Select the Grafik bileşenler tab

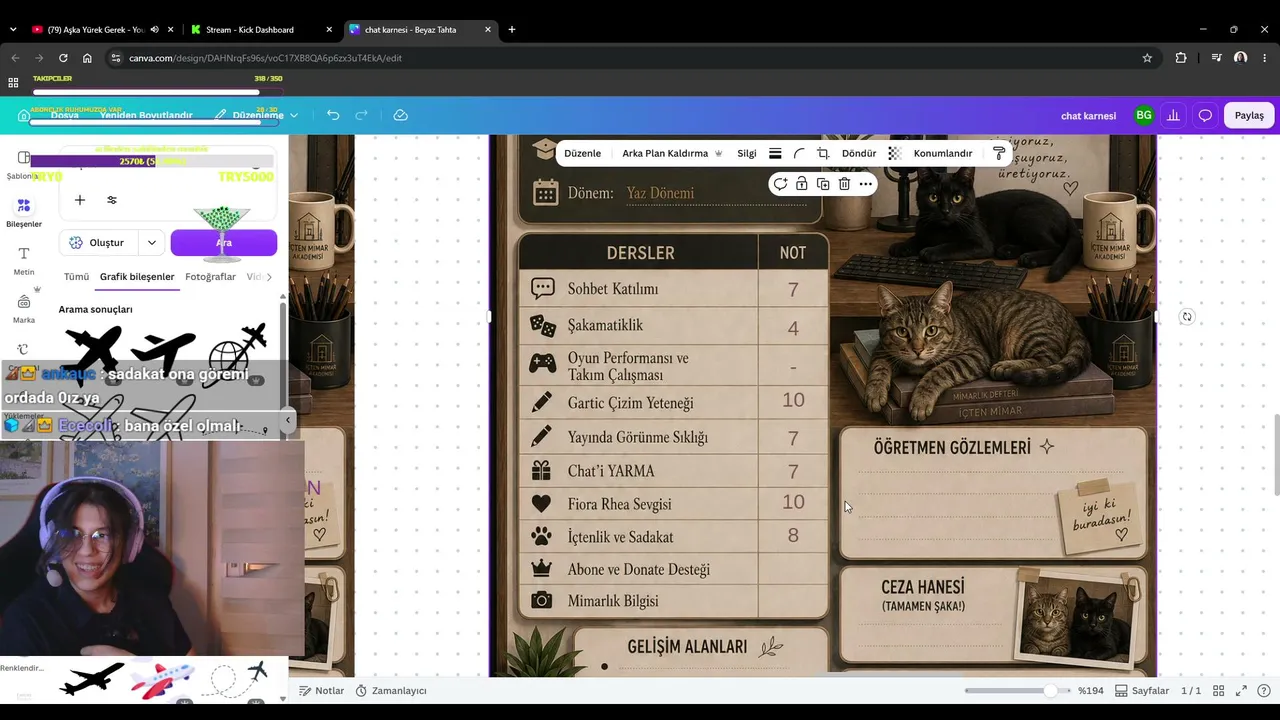137,277
